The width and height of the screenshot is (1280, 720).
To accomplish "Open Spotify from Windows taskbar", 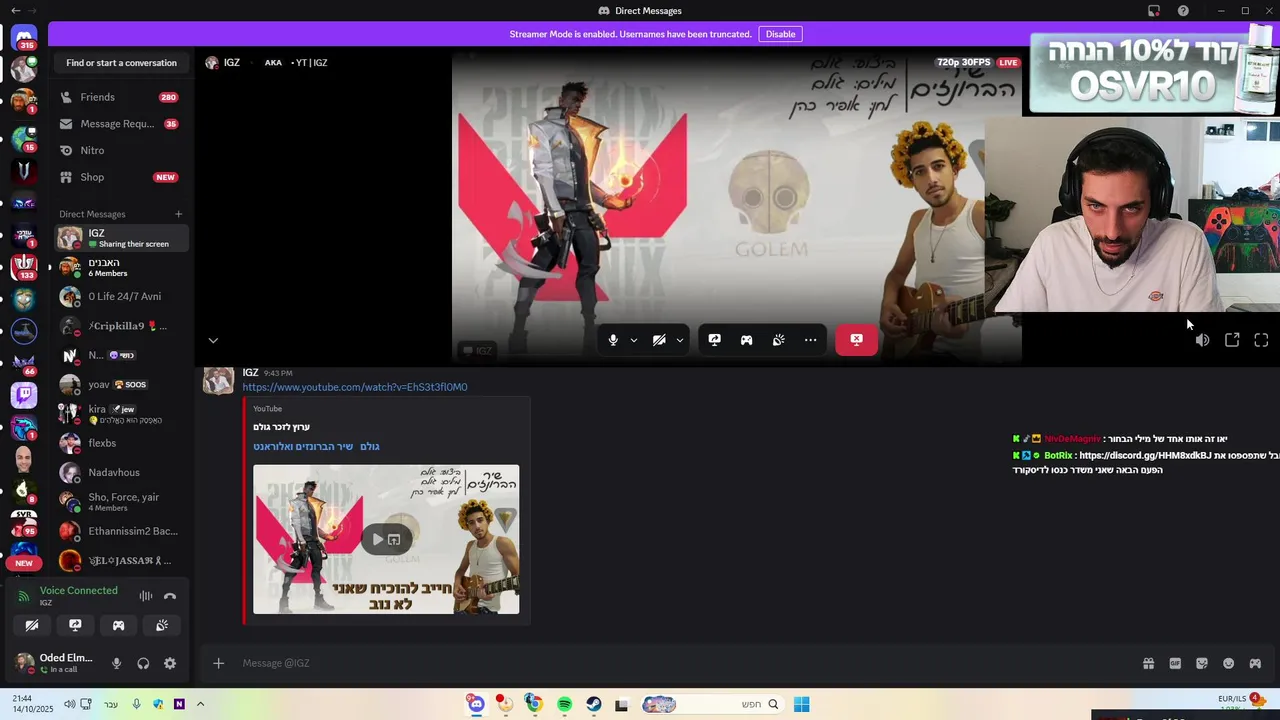I will [x=564, y=704].
